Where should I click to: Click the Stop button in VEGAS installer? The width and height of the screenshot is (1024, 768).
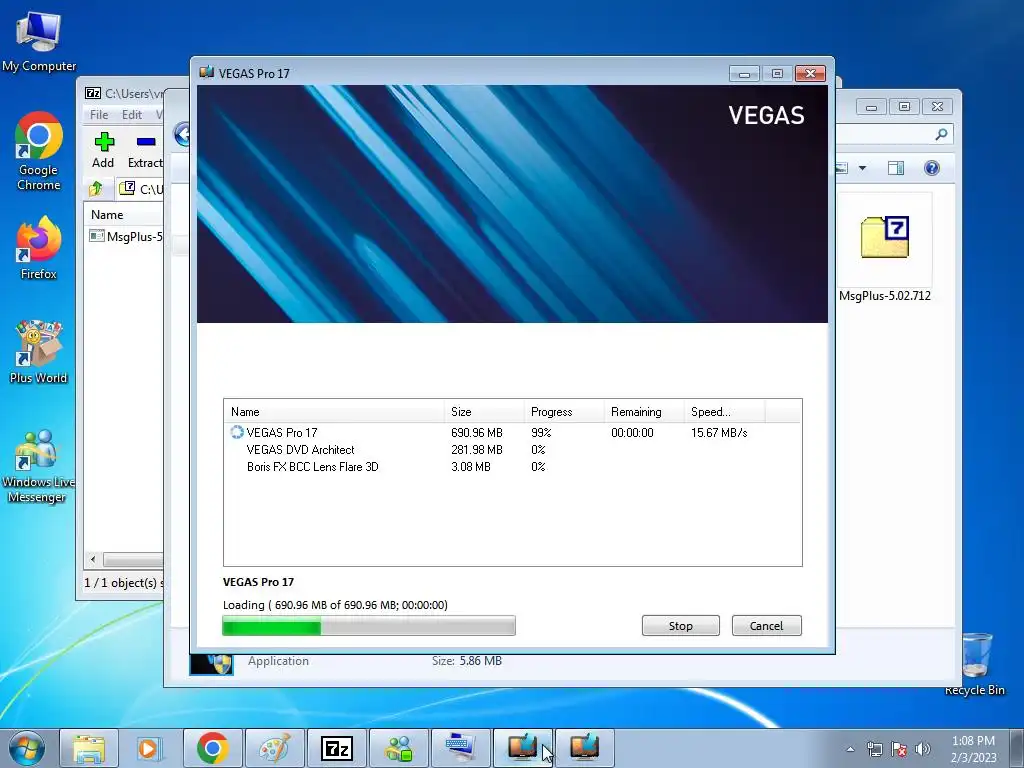coord(680,626)
